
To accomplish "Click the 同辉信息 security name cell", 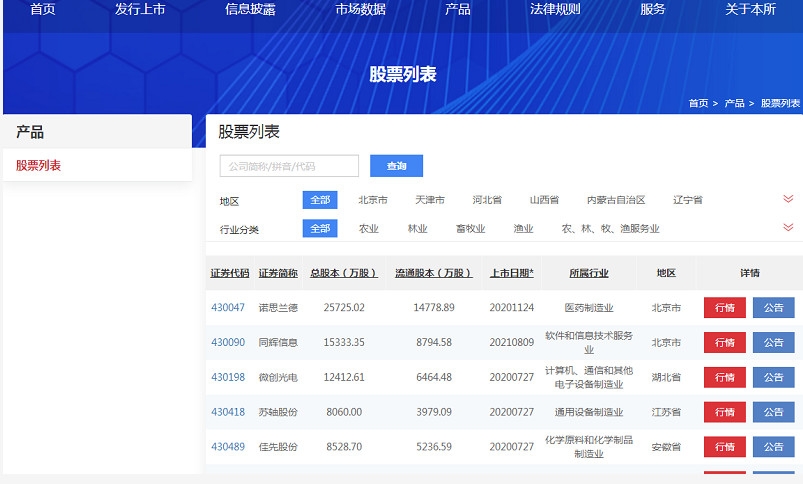I will point(278,343).
